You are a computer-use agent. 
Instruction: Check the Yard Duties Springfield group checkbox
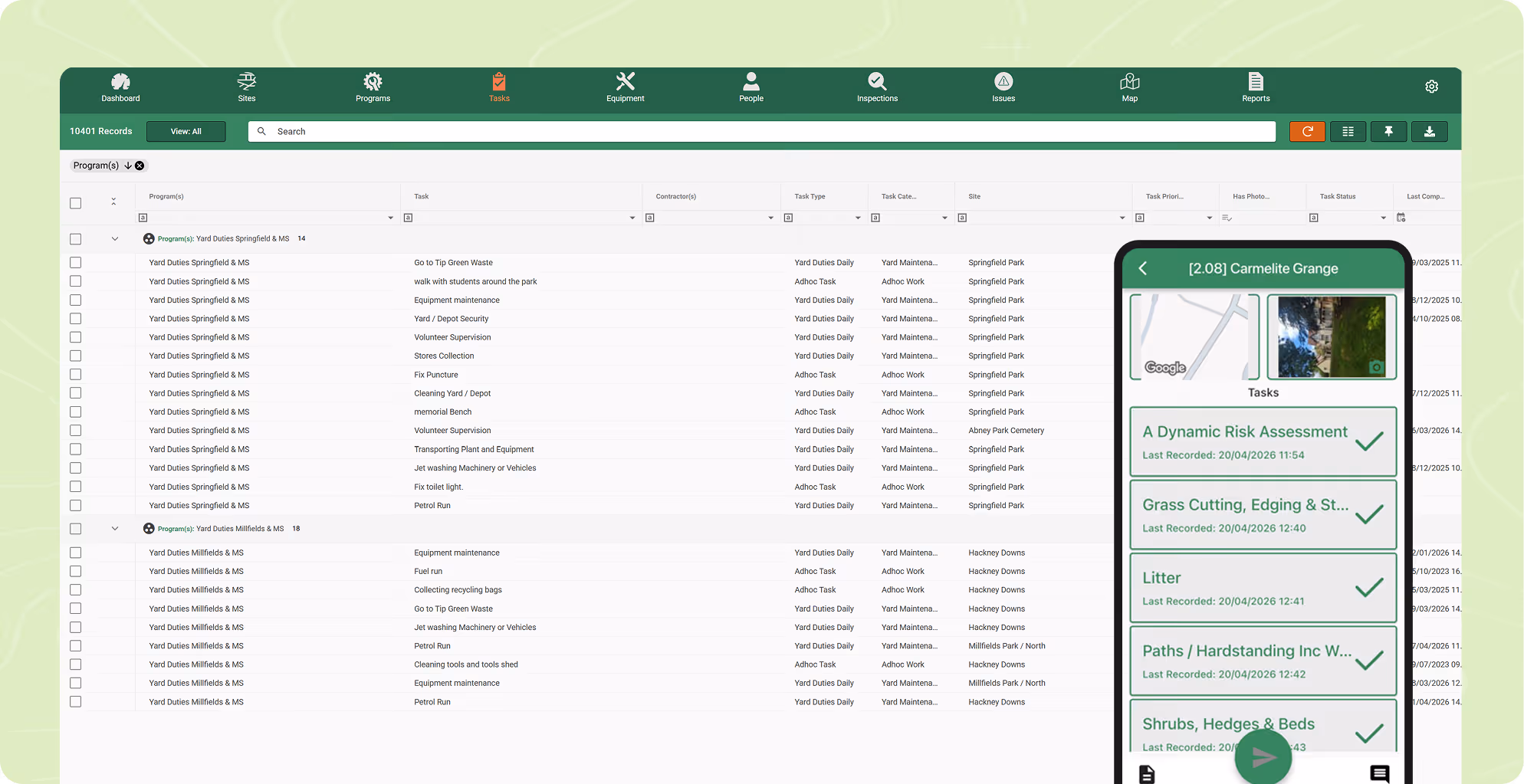click(75, 239)
